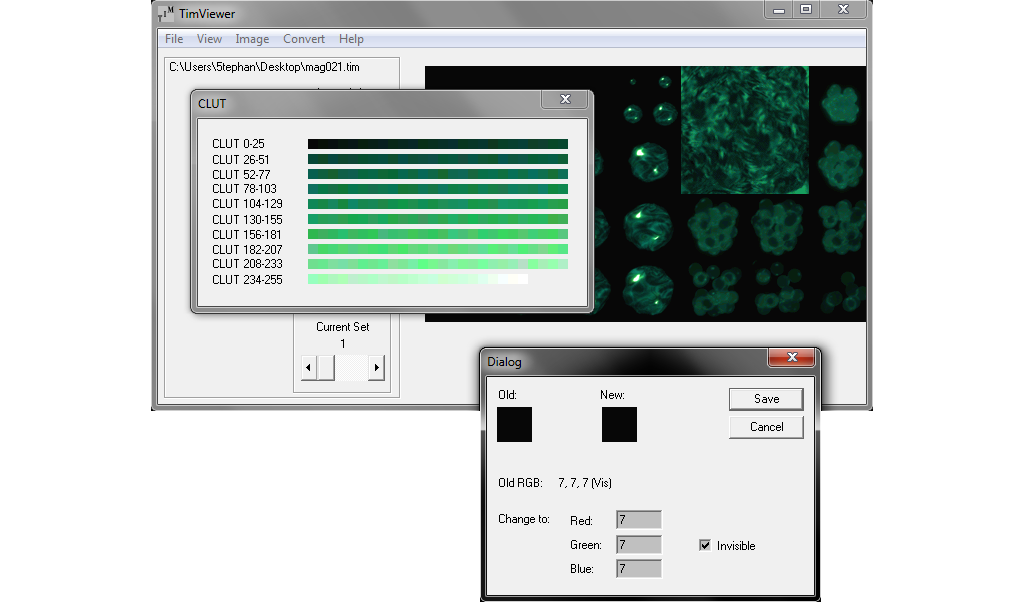
Task: Open the Help menu
Action: 351,39
